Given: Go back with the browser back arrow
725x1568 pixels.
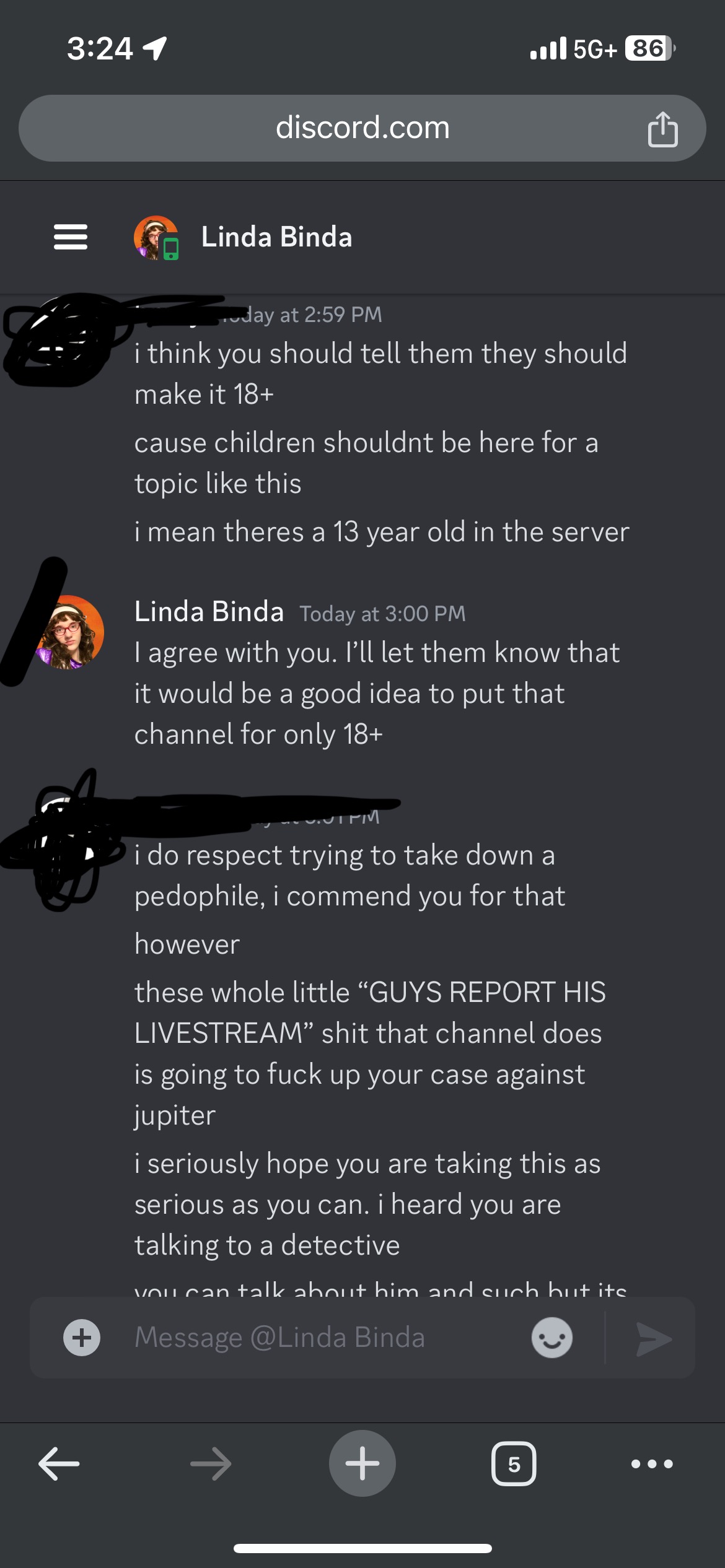Looking at the screenshot, I should pos(59,1464).
